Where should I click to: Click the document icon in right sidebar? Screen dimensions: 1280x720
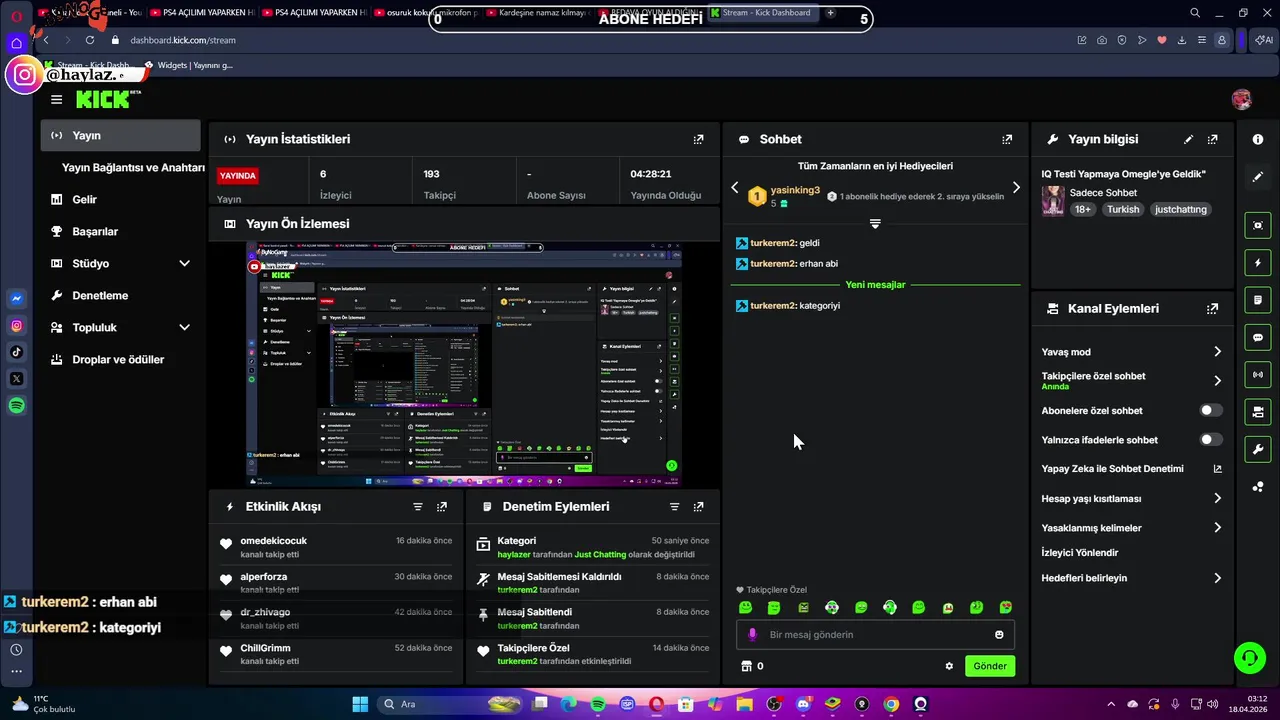click(x=1258, y=300)
